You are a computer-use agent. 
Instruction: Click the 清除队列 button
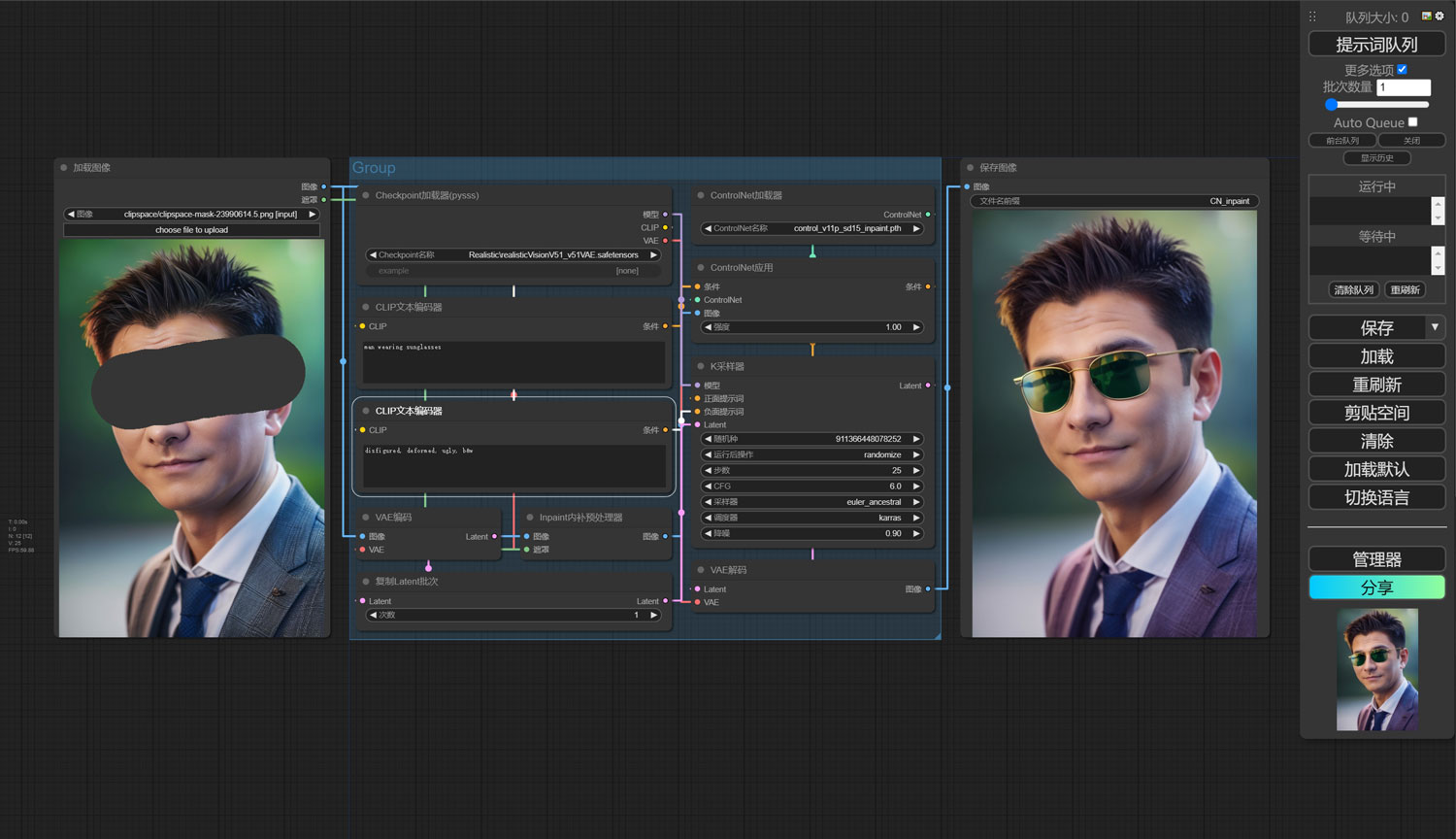(1353, 289)
